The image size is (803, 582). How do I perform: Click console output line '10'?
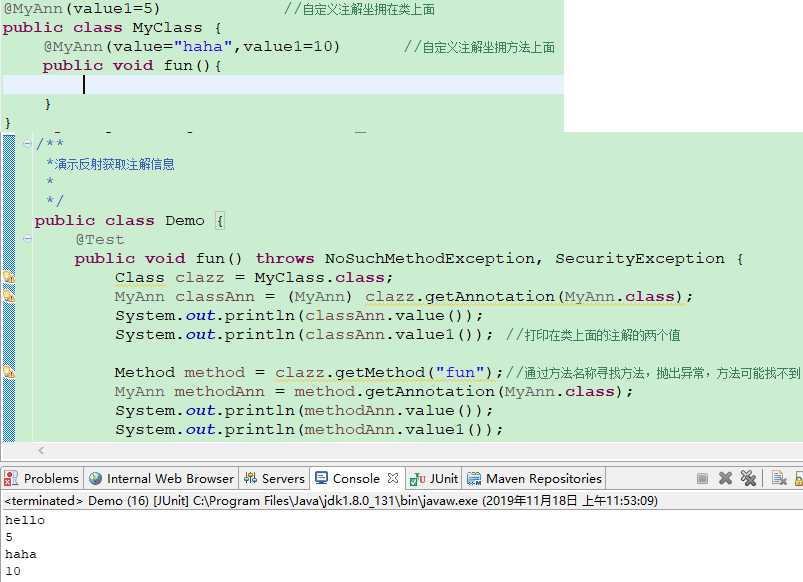[13, 571]
